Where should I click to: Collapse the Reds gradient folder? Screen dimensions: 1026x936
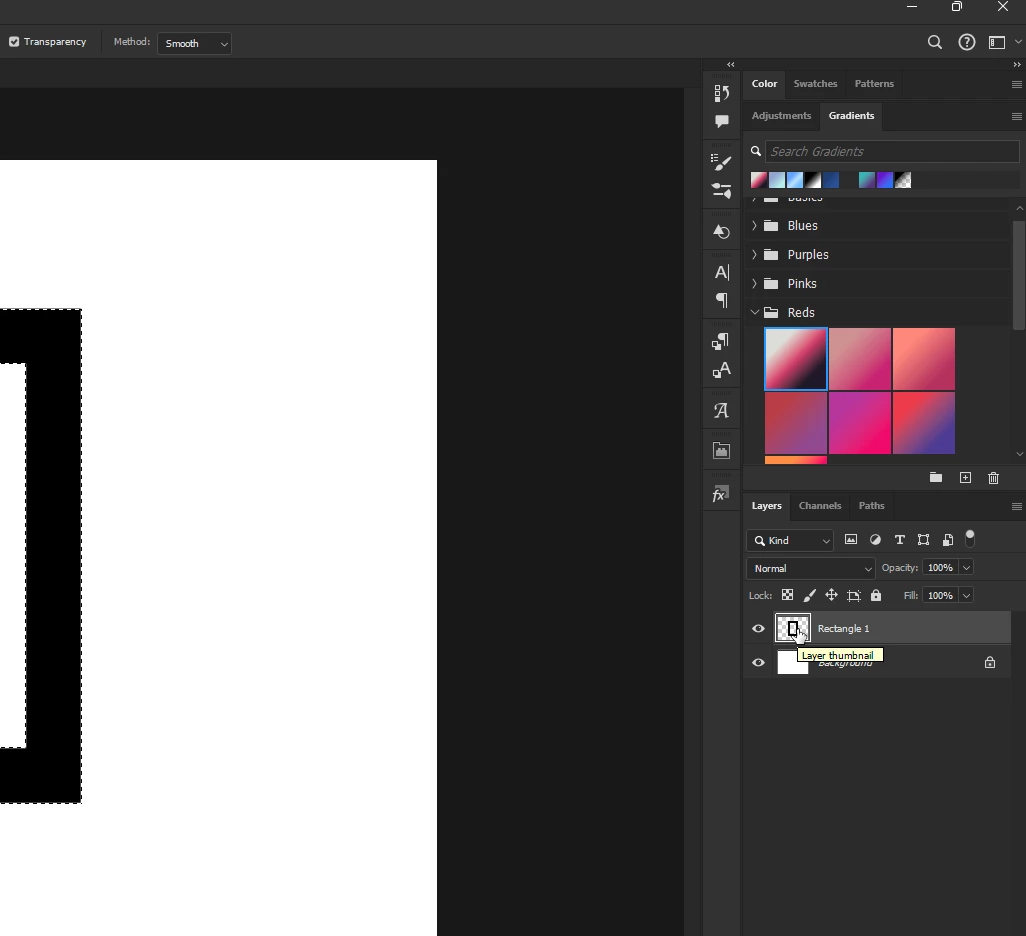pos(754,312)
